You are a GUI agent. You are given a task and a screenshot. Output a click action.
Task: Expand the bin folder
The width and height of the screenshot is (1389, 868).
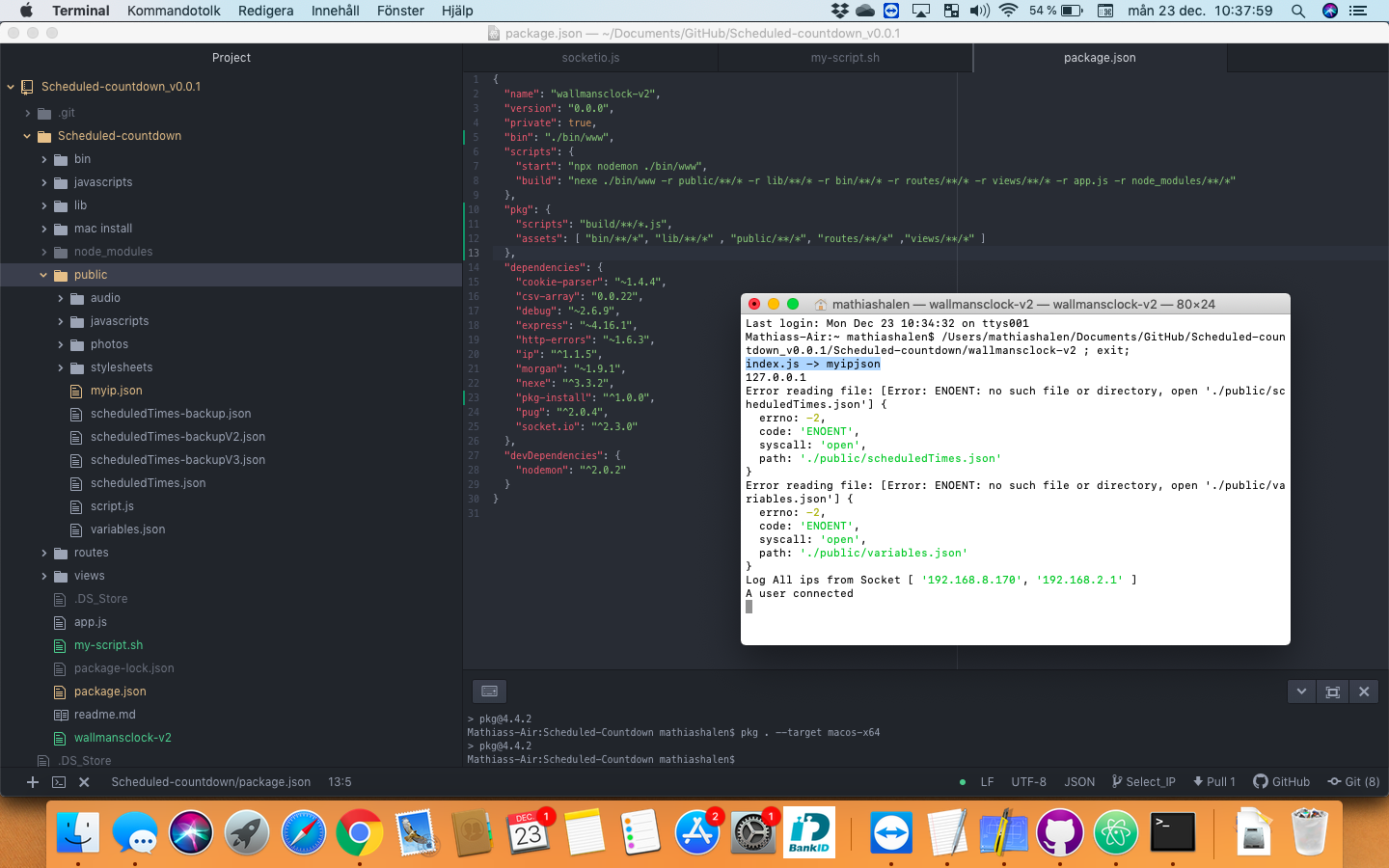44,159
